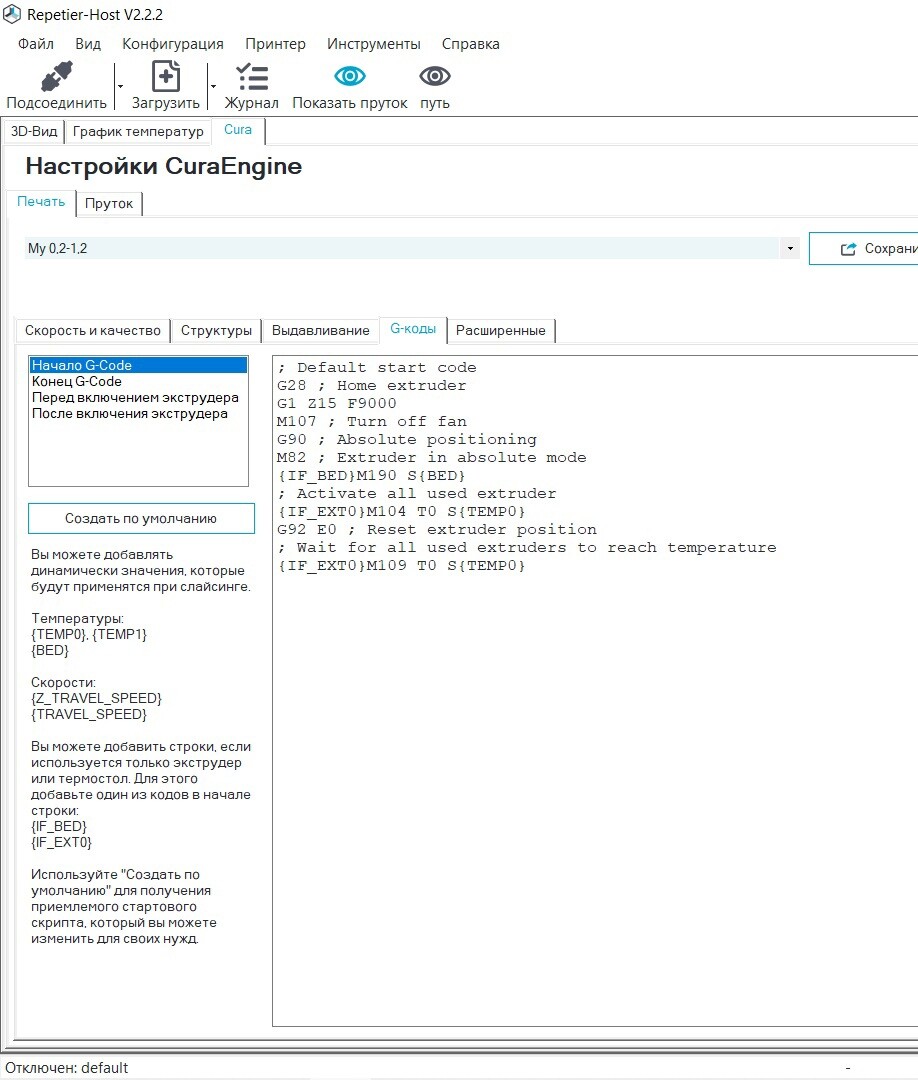Select the Печать settings tab
Image resolution: width=918 pixels, height=1080 pixels.
pyautogui.click(x=41, y=202)
